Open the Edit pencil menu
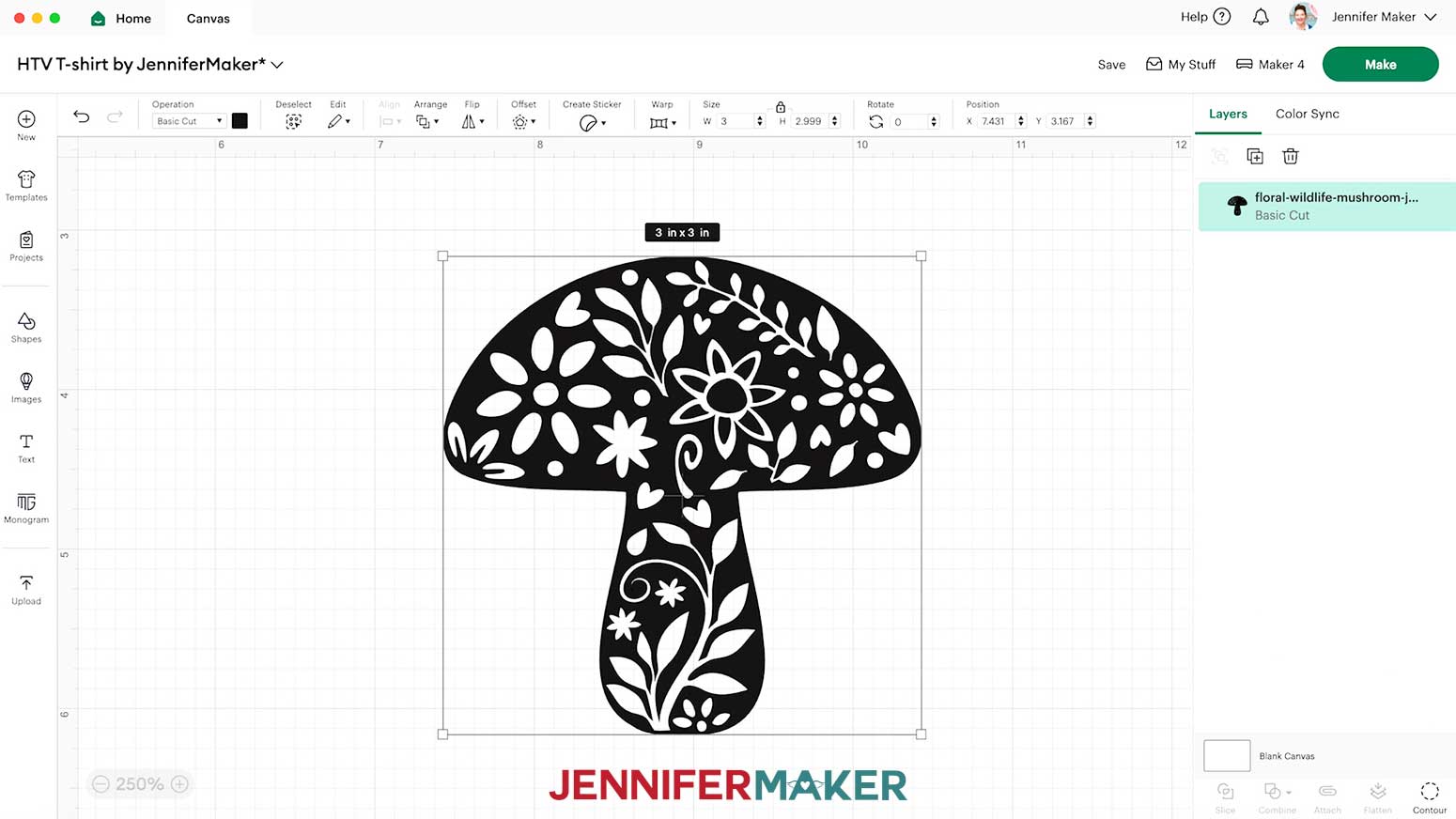The width and height of the screenshot is (1456, 819). pyautogui.click(x=338, y=122)
